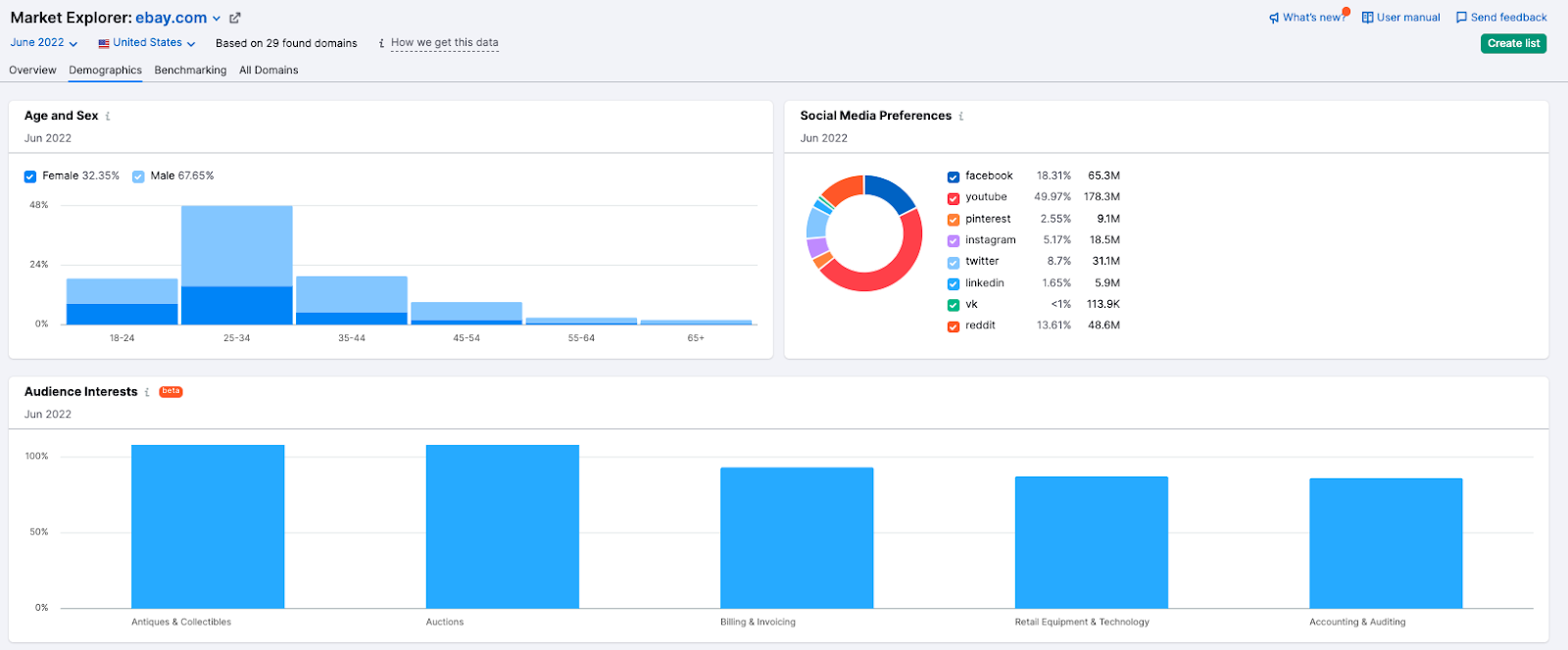This screenshot has height=650, width=1568.
Task: Open the How we get this data link
Action: coord(444,43)
